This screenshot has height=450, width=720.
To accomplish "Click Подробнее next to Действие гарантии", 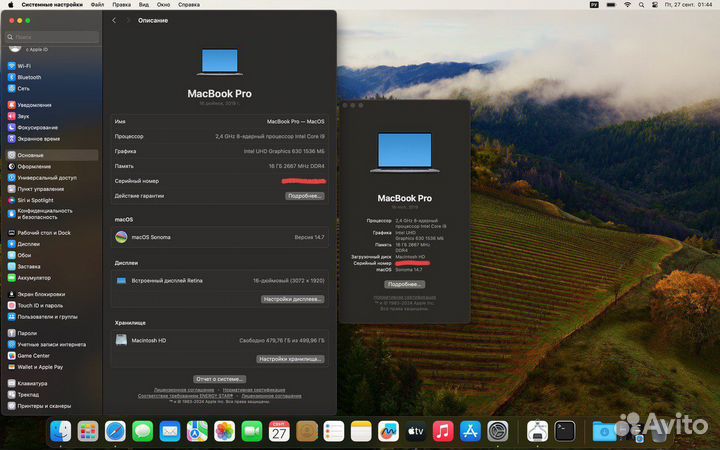I will tap(305, 196).
